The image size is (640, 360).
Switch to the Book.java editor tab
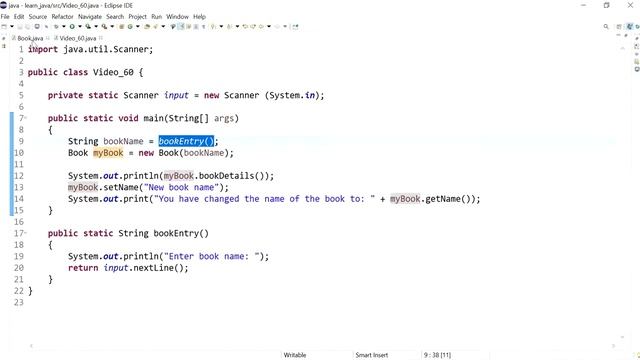pos(30,38)
